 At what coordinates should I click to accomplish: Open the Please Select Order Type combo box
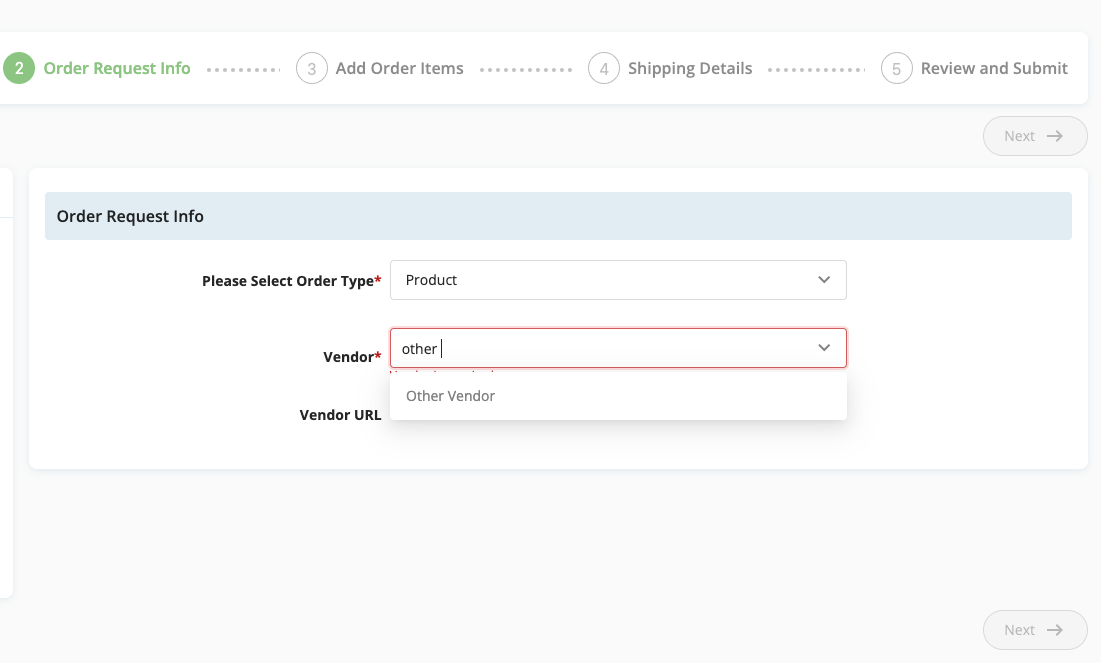(619, 280)
